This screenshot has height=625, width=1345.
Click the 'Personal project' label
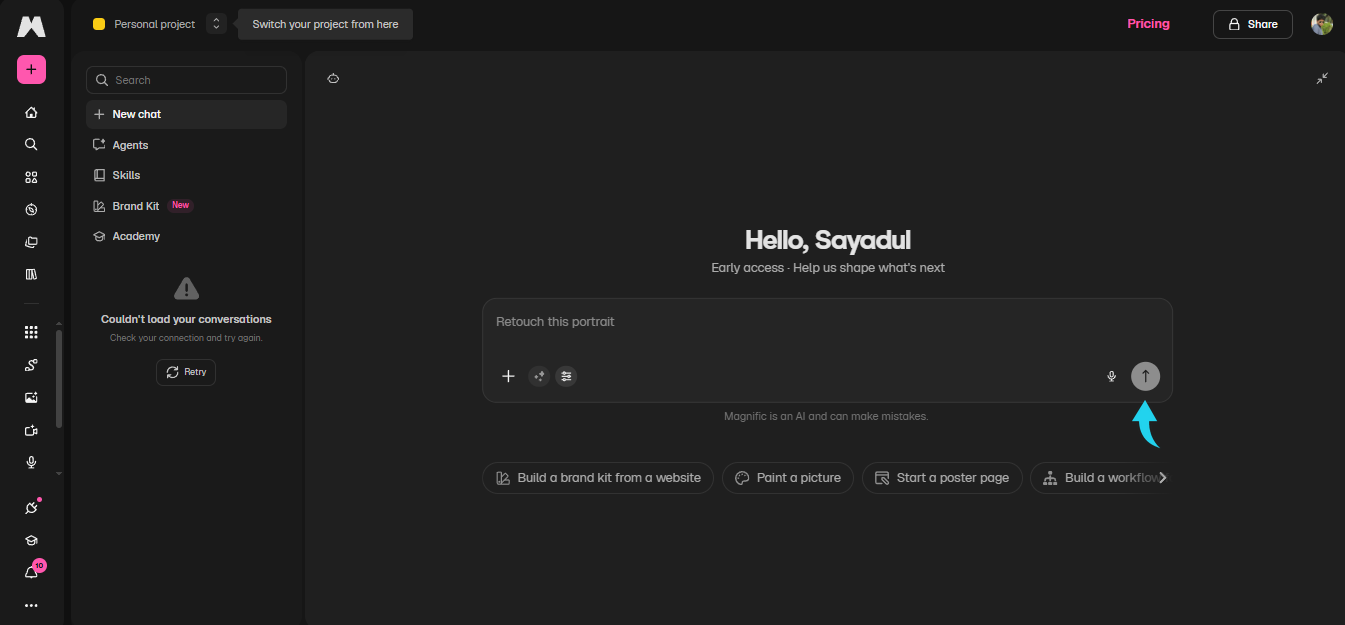[x=155, y=24]
